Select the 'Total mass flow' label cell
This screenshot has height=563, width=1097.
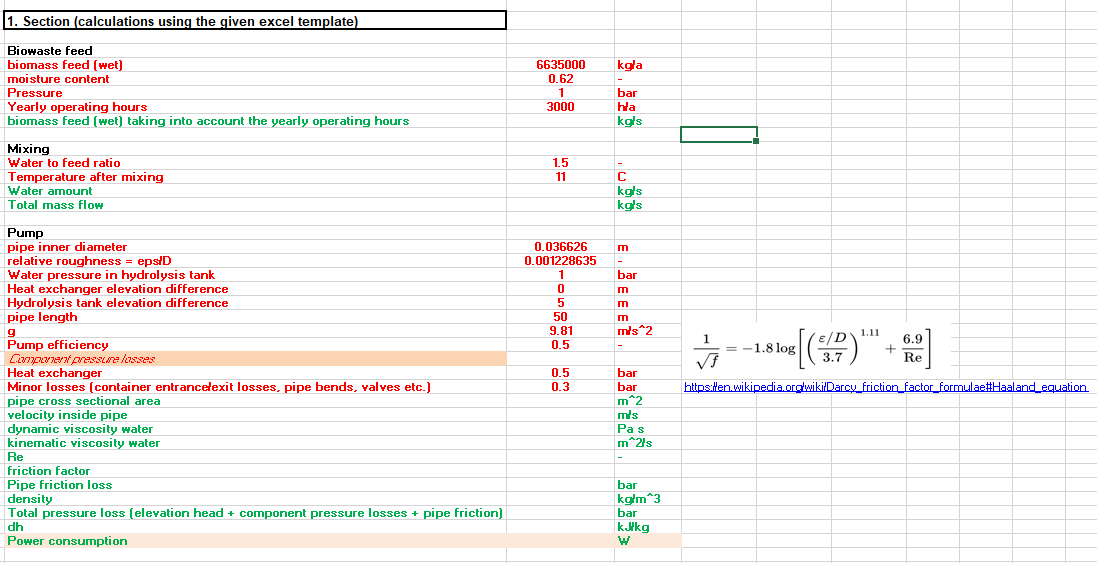pos(255,205)
